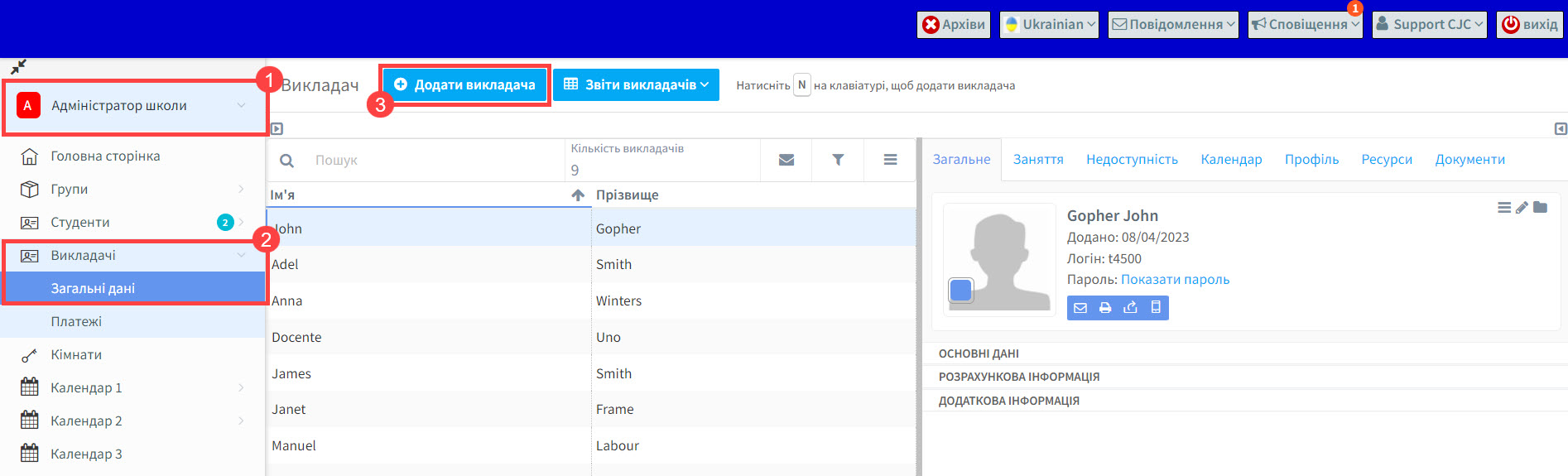Collapse the left list panel toggle
Image resolution: width=1568 pixels, height=476 pixels.
(x=277, y=129)
